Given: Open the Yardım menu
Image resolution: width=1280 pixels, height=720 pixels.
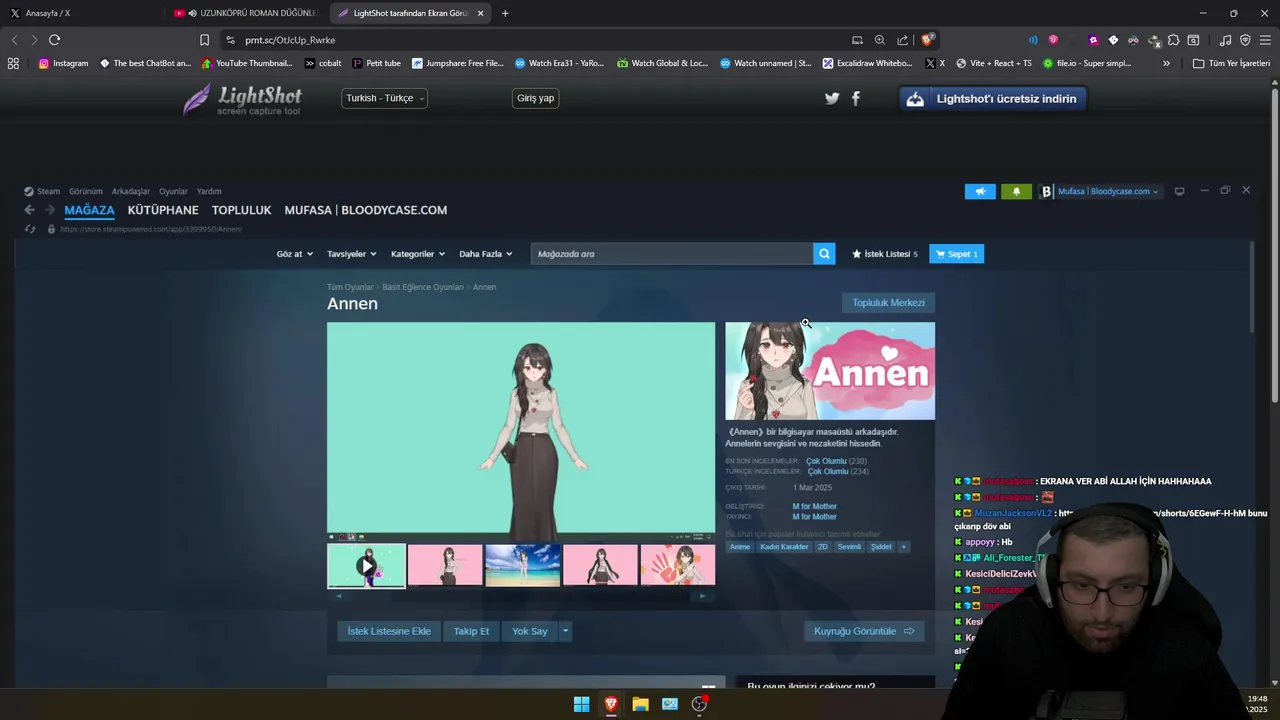Looking at the screenshot, I should [209, 191].
